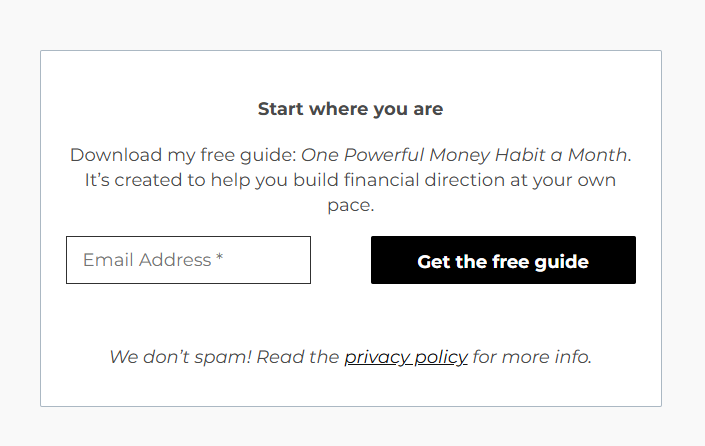Image resolution: width=705 pixels, height=446 pixels.
Task: Click the "We don't spam!" text
Action: (180, 357)
